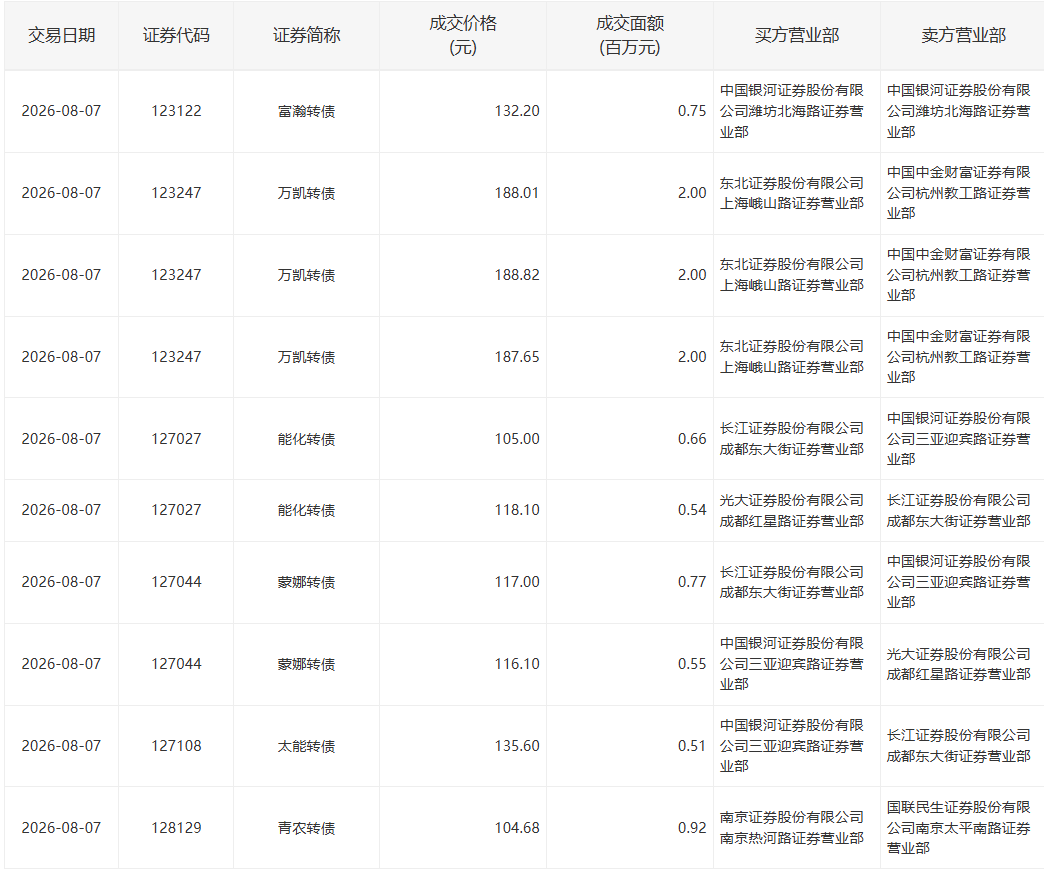Select code 127027 in the 118.10 row
Screen dimensions: 1044x873
(176, 510)
